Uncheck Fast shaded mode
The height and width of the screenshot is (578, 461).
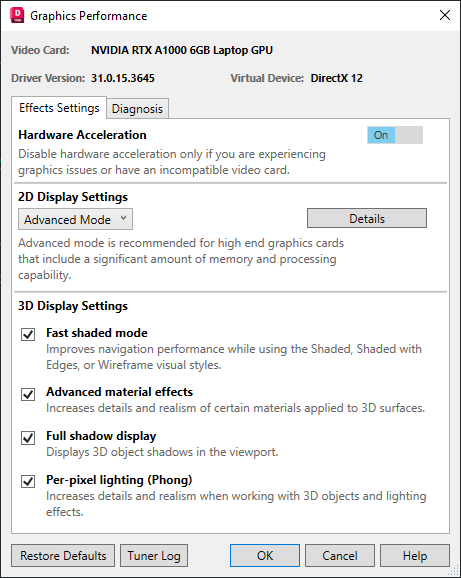point(28,334)
